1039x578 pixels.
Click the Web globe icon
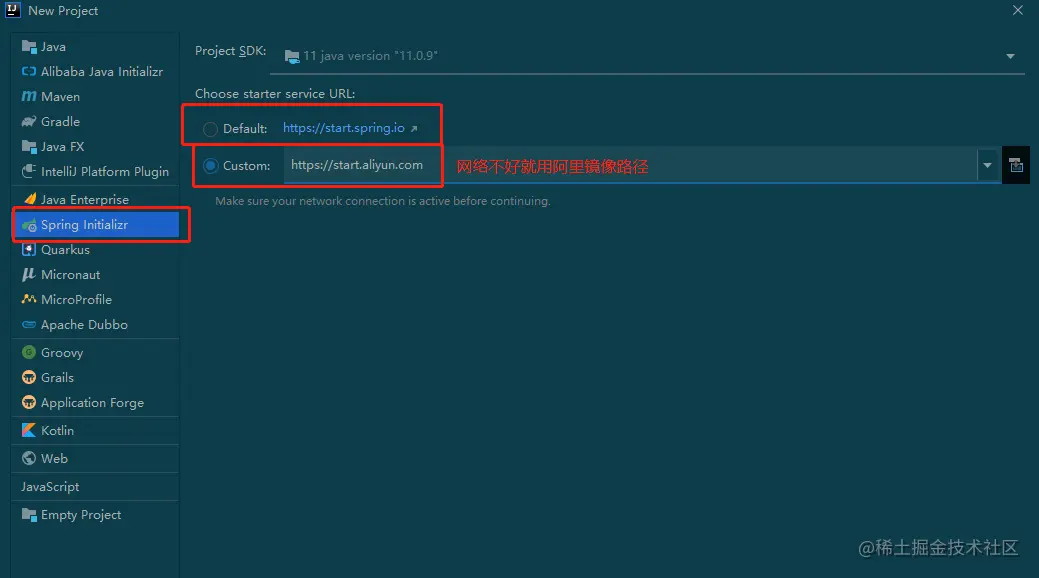[28, 458]
